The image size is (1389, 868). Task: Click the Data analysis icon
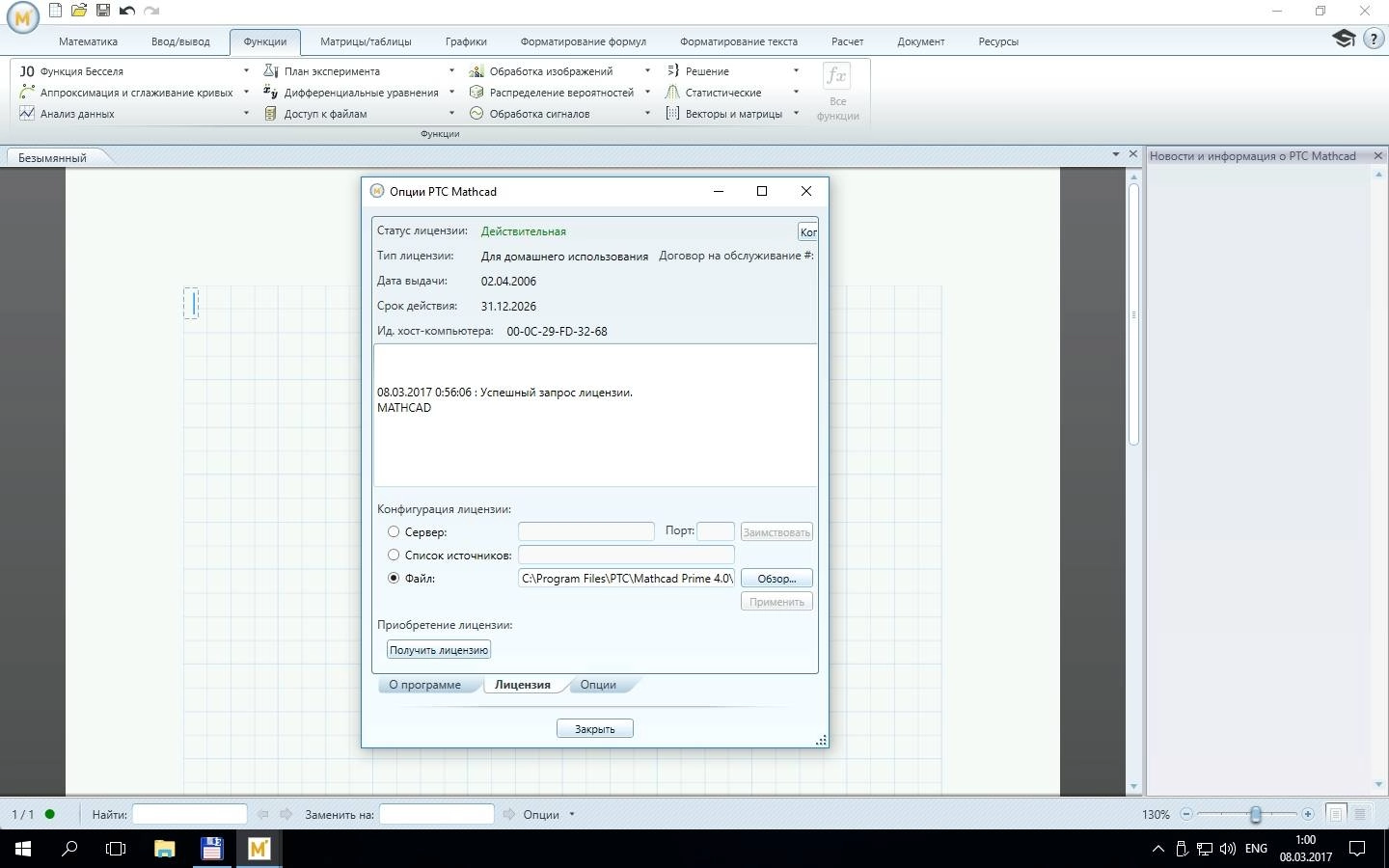[x=27, y=113]
